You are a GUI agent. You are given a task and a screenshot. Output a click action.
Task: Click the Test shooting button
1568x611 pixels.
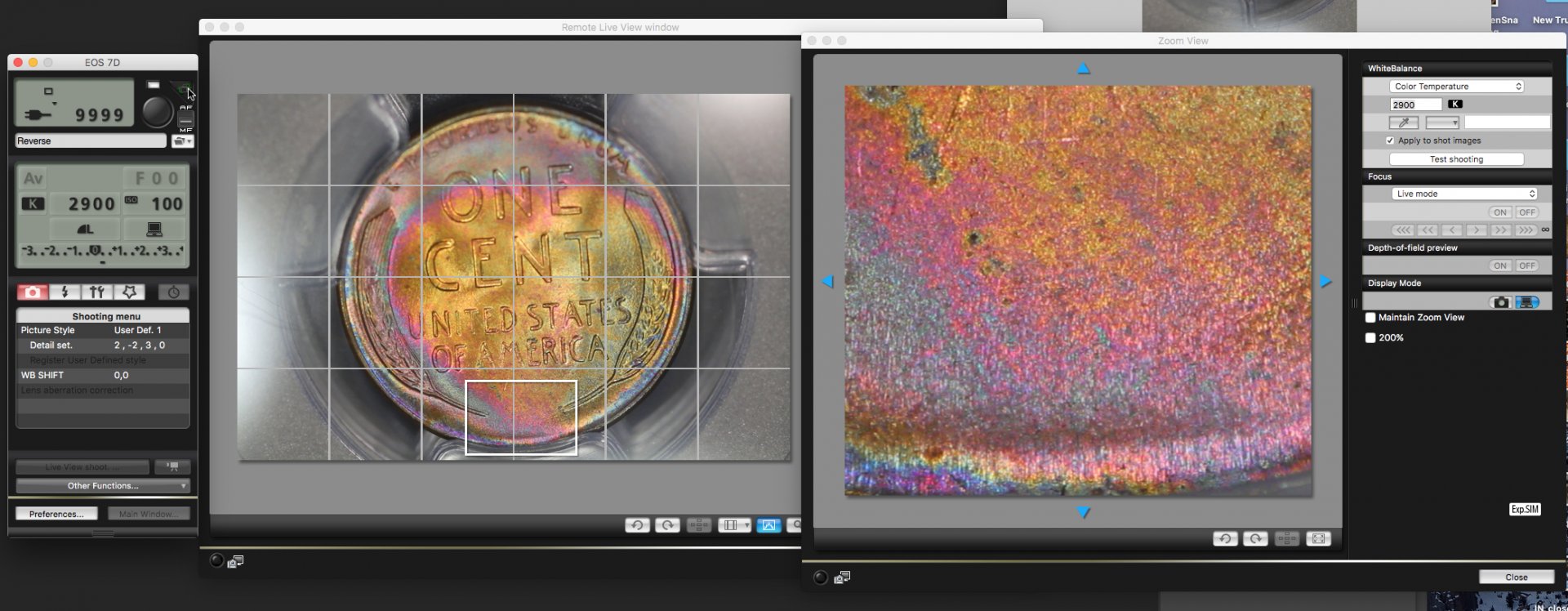(x=1456, y=159)
